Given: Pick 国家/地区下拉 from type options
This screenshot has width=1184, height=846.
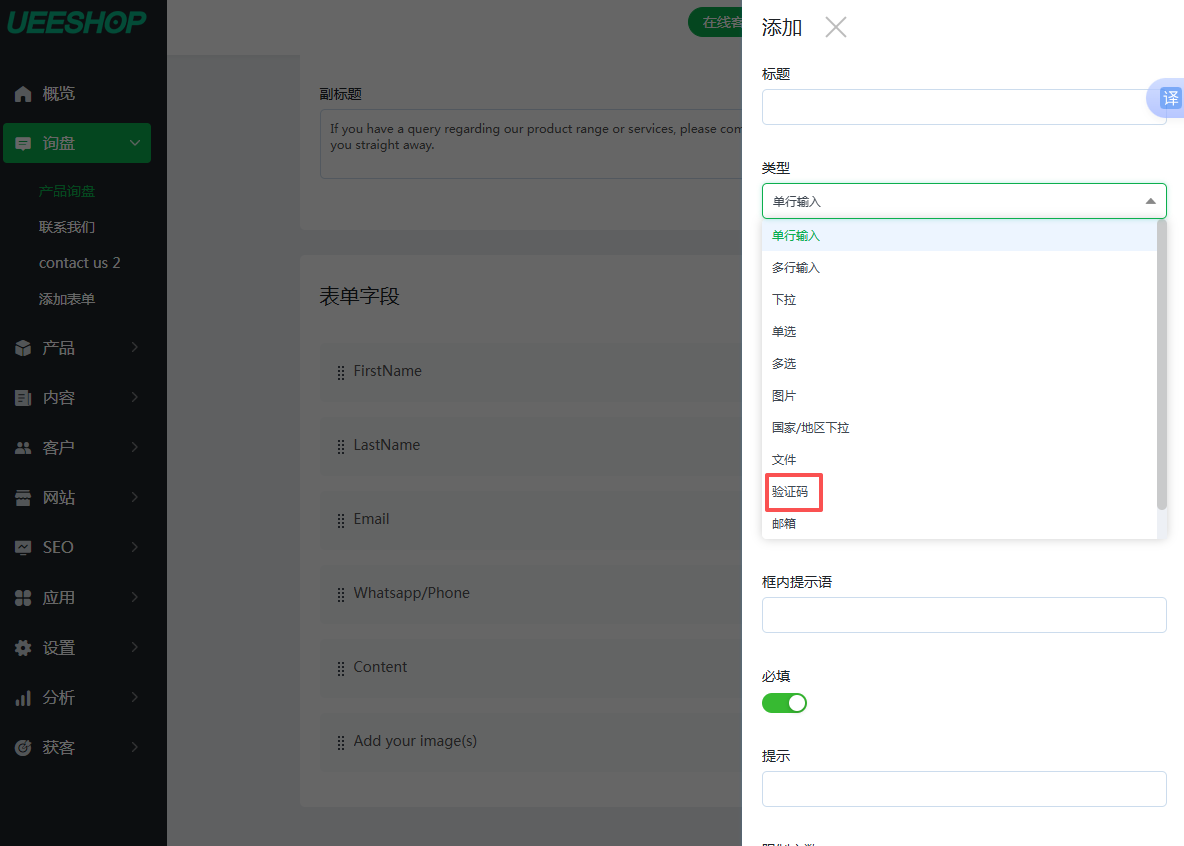Looking at the screenshot, I should click(810, 428).
